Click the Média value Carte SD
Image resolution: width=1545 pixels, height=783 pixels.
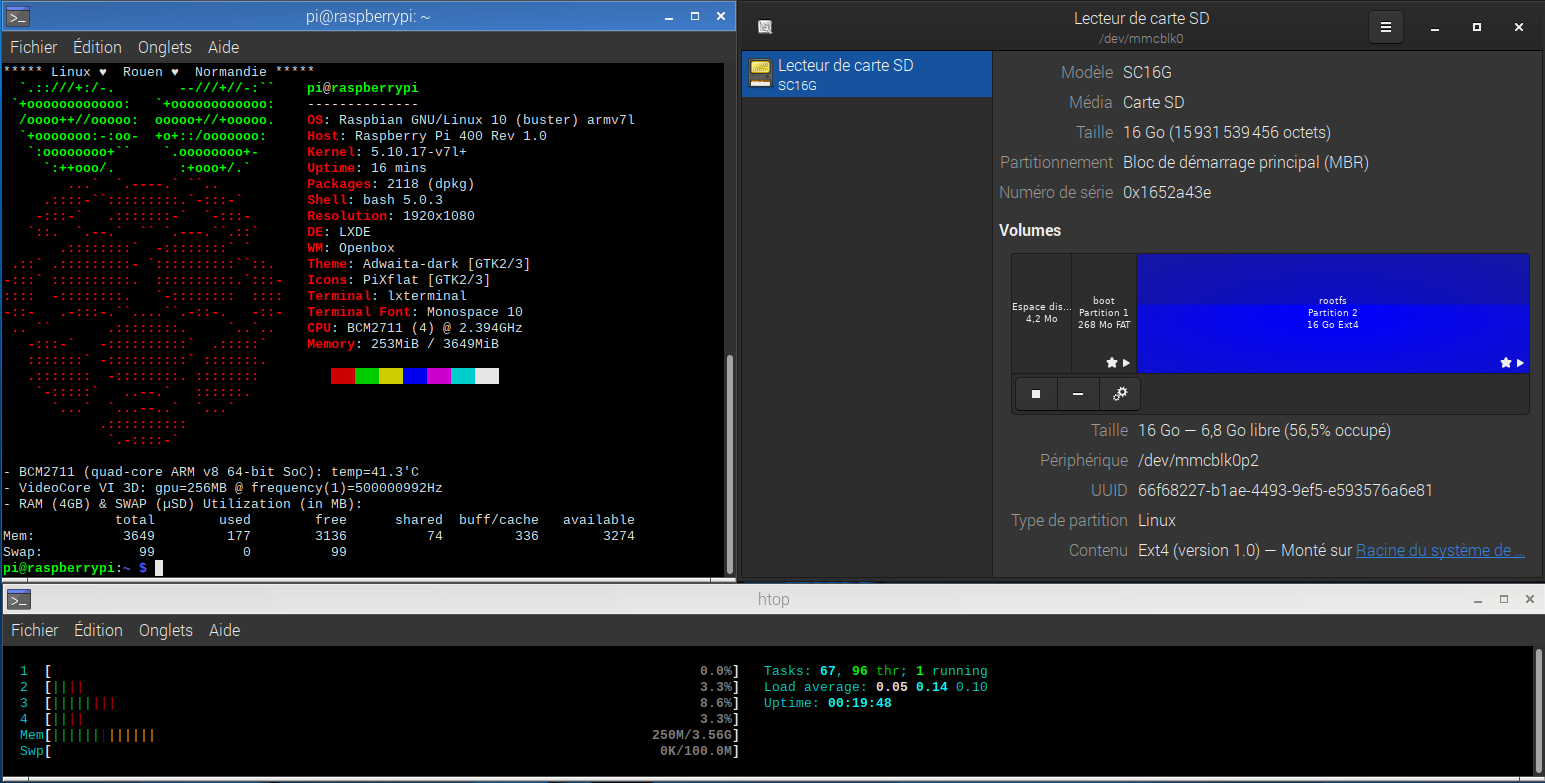point(1154,102)
